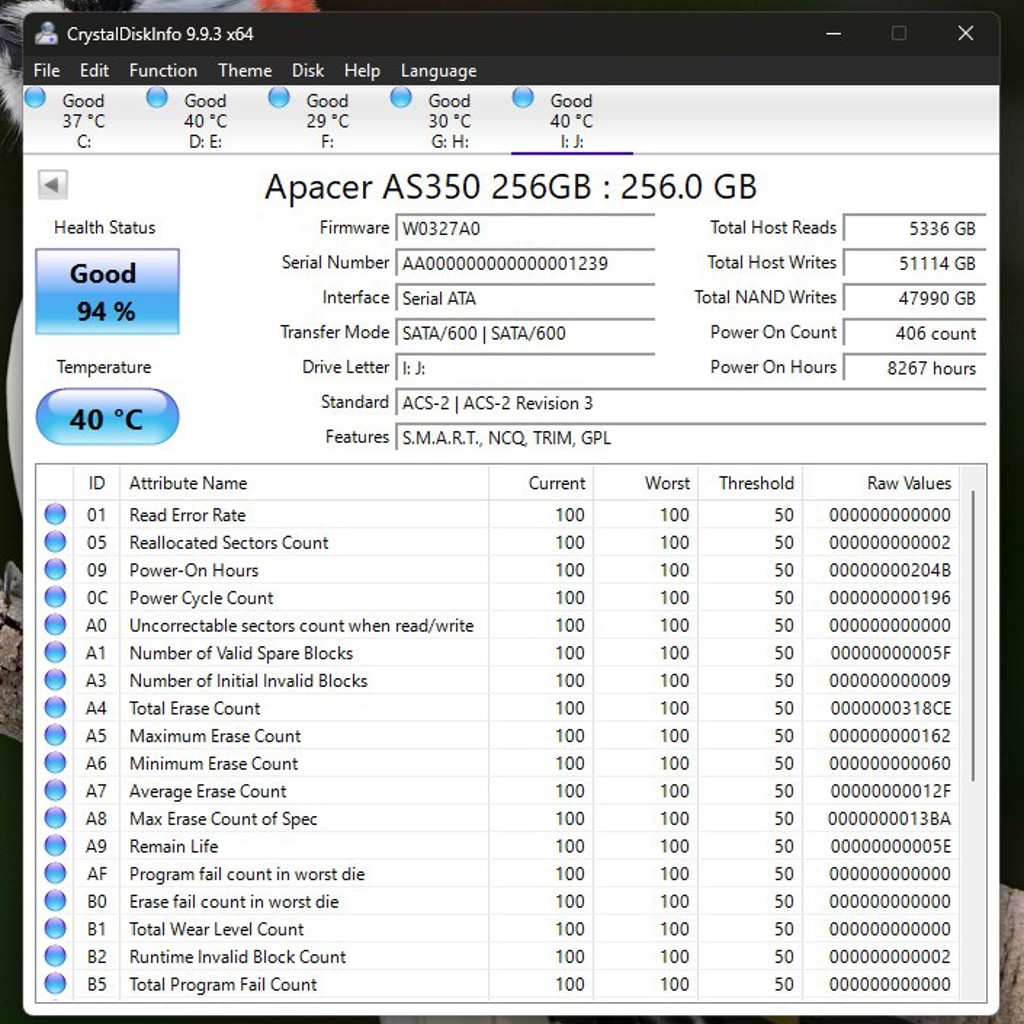Screen dimensions: 1024x1024
Task: Open the Language menu
Action: [438, 71]
